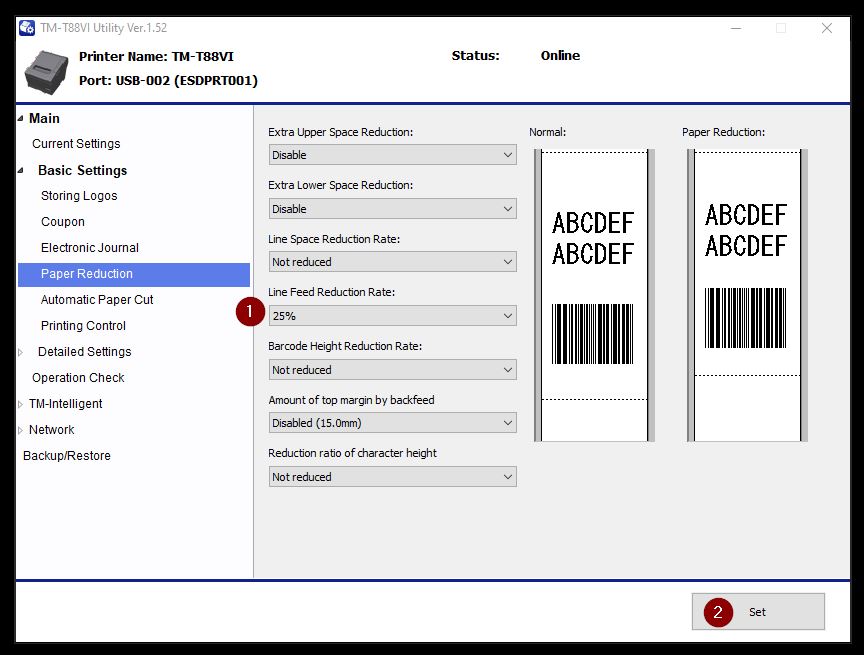This screenshot has width=864, height=655.
Task: Go to Electronic Journal settings
Action: coord(90,248)
